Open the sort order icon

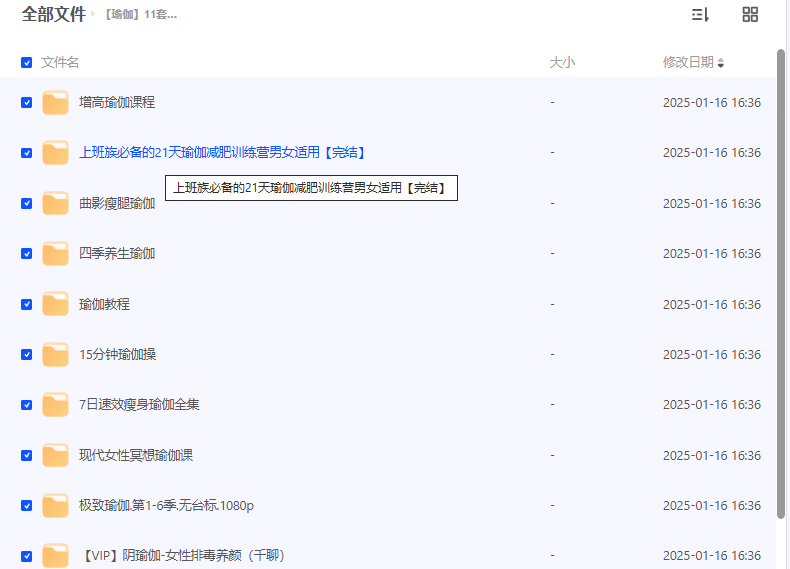click(x=700, y=15)
